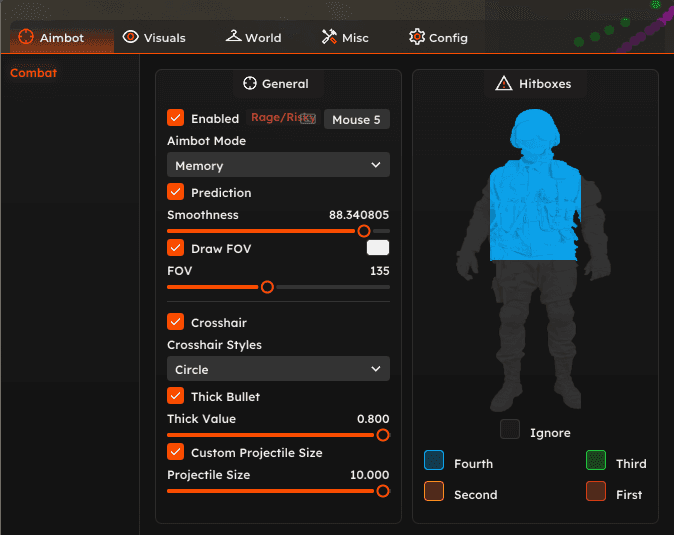The image size is (674, 535).
Task: Click the Aimbot crosshair tab icon
Action: click(26, 38)
